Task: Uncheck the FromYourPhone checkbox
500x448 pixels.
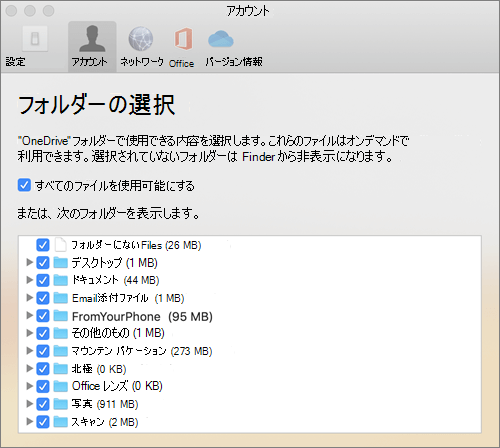Action: pyautogui.click(x=43, y=316)
